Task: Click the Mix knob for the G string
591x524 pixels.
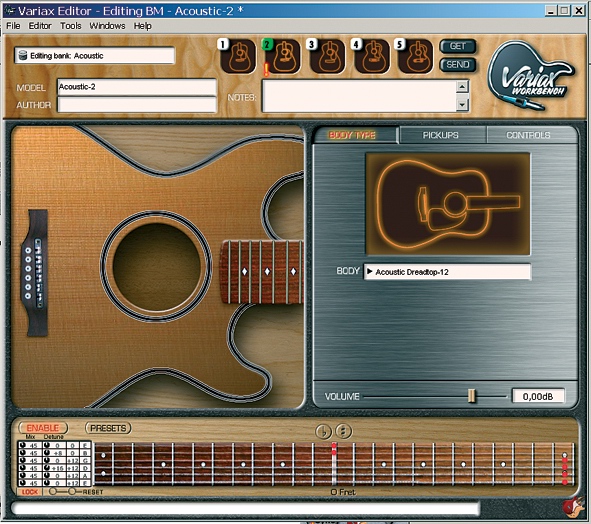Action: click(x=22, y=460)
